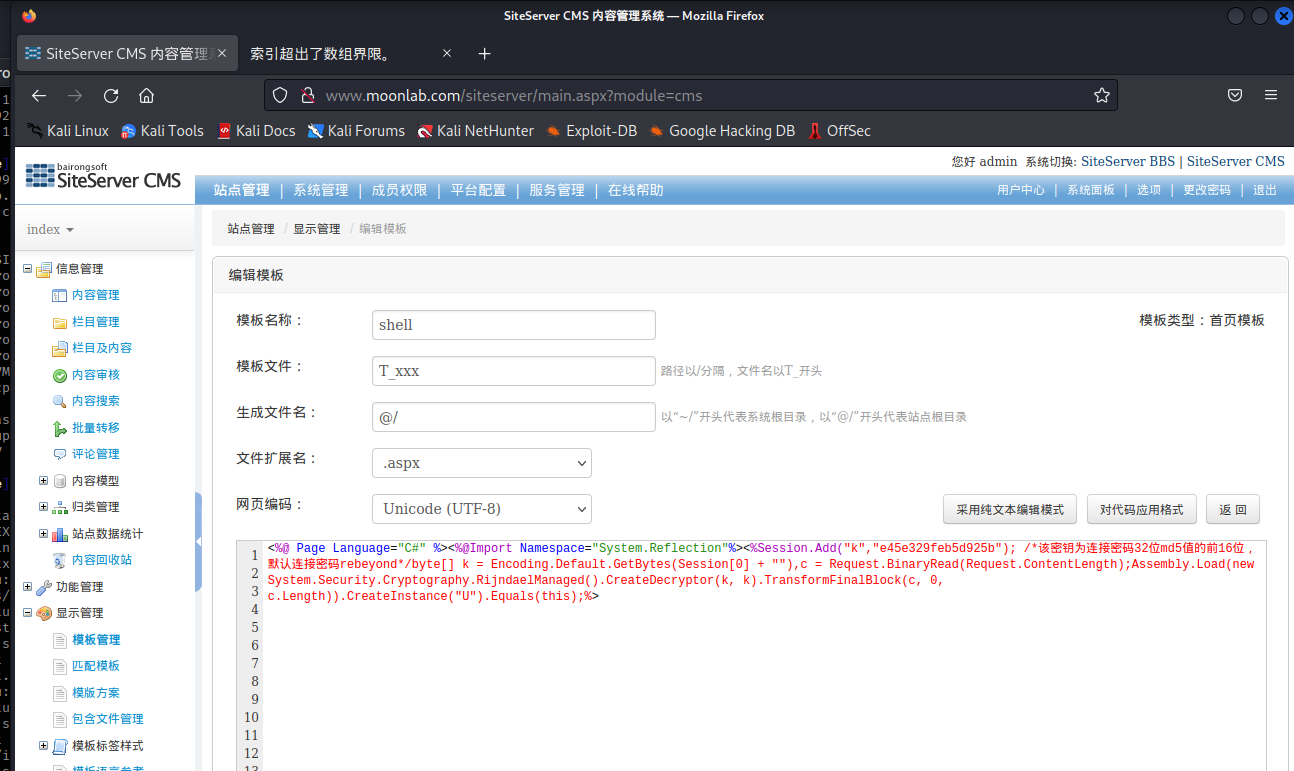The image size is (1294, 771).
Task: Open the 服务管理 top menu
Action: [x=557, y=190]
